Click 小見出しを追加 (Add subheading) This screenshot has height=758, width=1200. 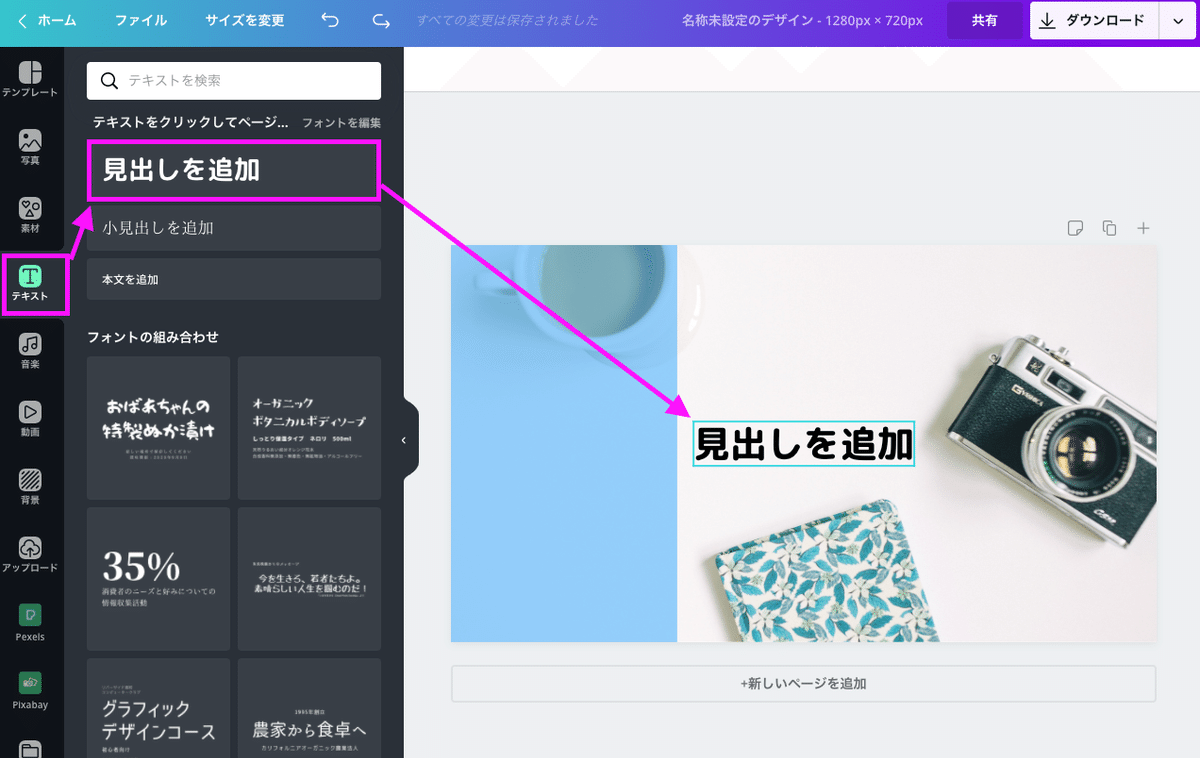234,228
